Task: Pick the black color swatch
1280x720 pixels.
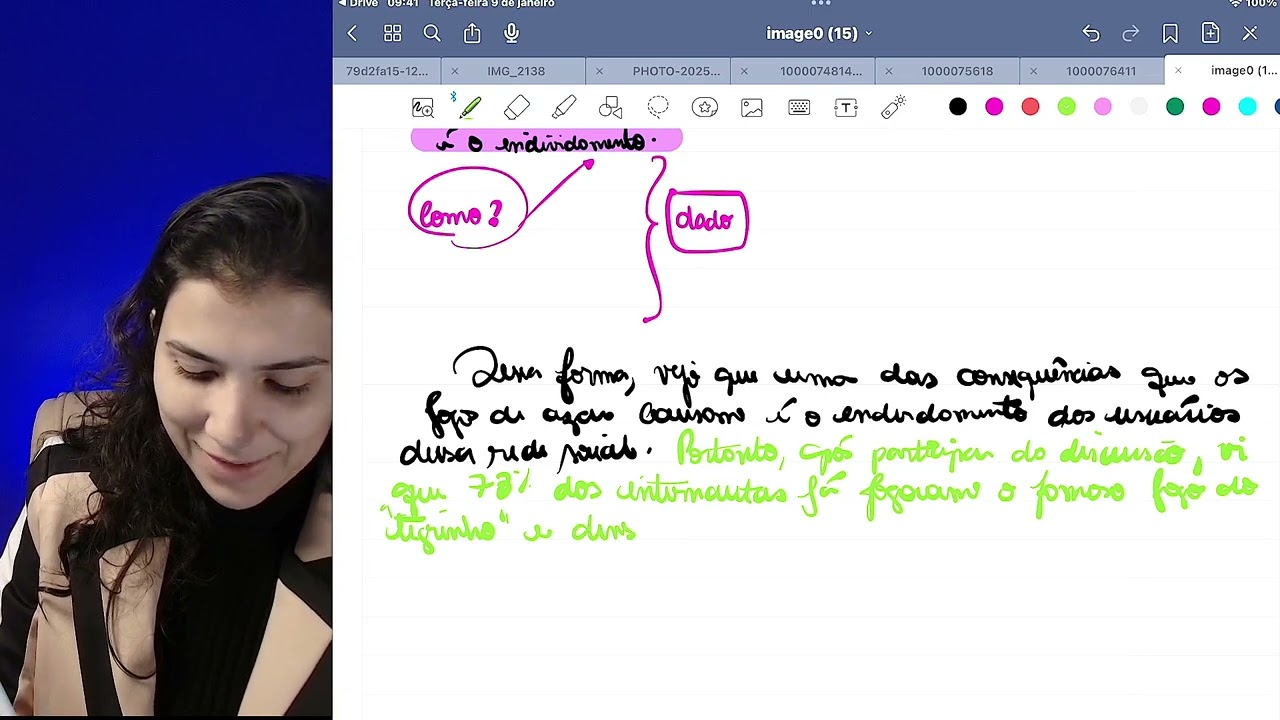Action: [958, 107]
